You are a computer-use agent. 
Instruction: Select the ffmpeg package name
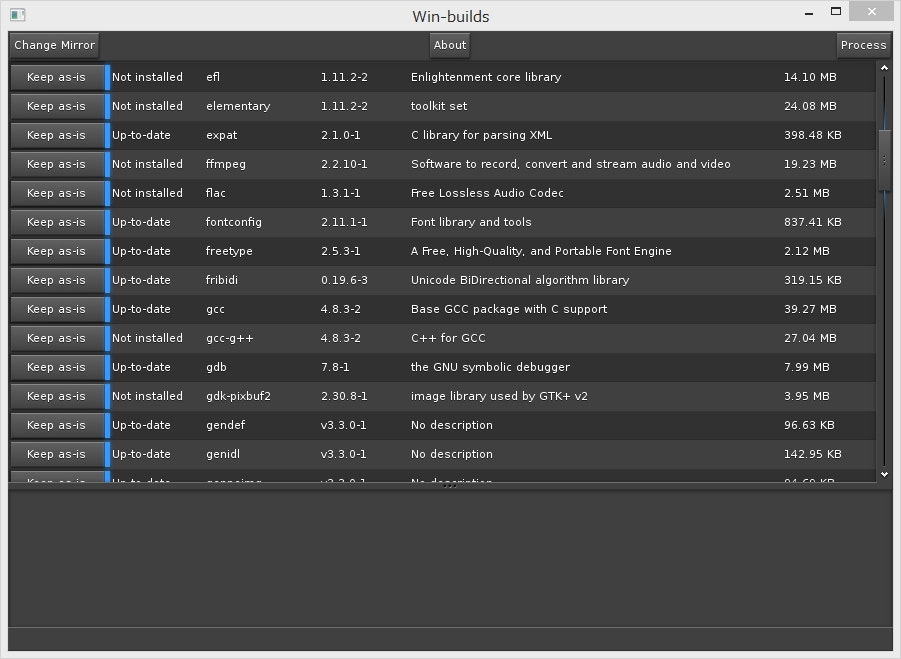[x=225, y=164]
